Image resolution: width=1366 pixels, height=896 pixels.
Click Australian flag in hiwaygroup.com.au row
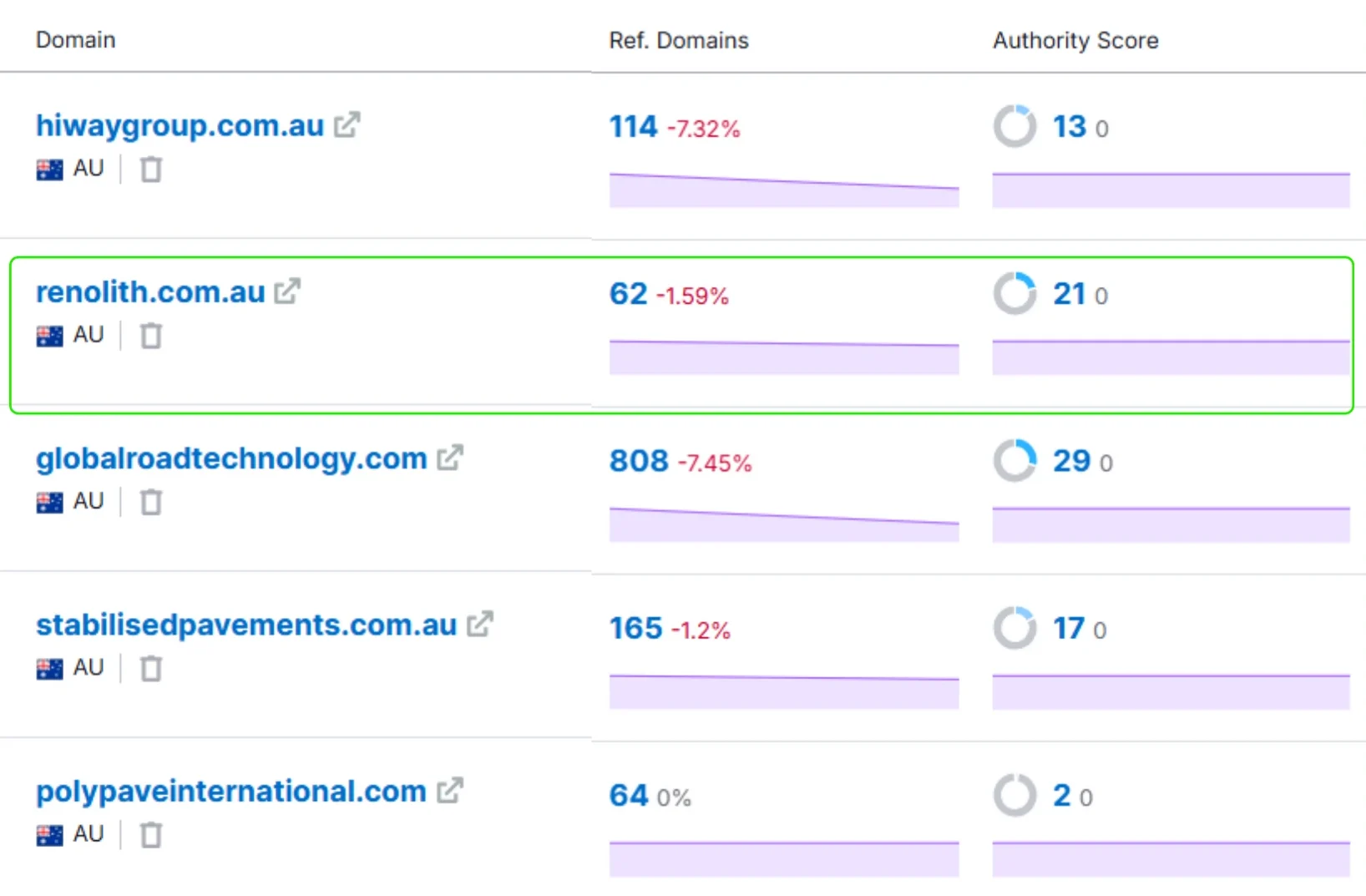coord(50,170)
